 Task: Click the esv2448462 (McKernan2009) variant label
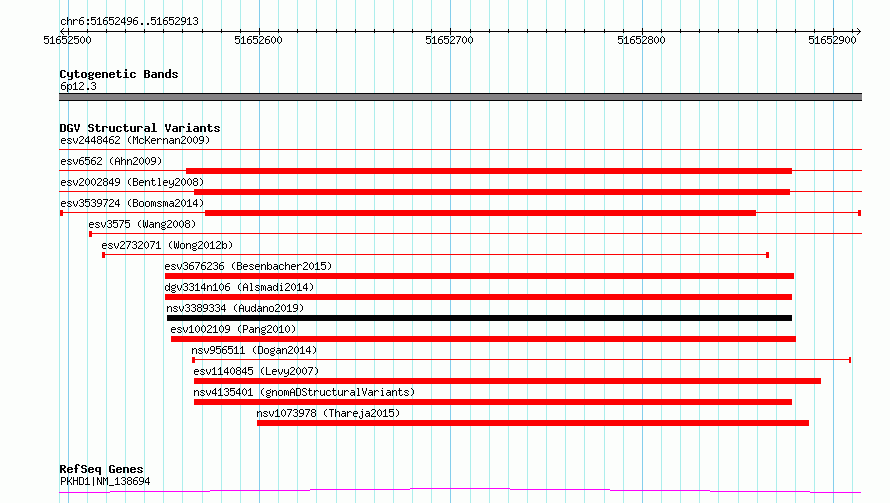click(135, 140)
